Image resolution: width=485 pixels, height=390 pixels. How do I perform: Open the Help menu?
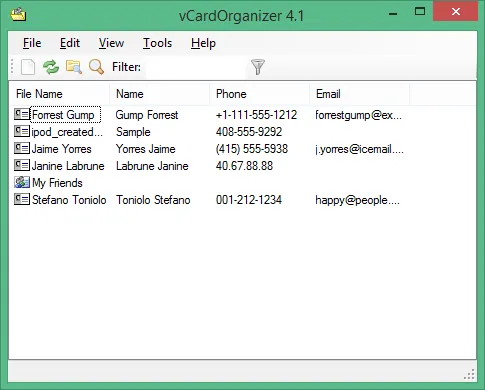[x=203, y=43]
